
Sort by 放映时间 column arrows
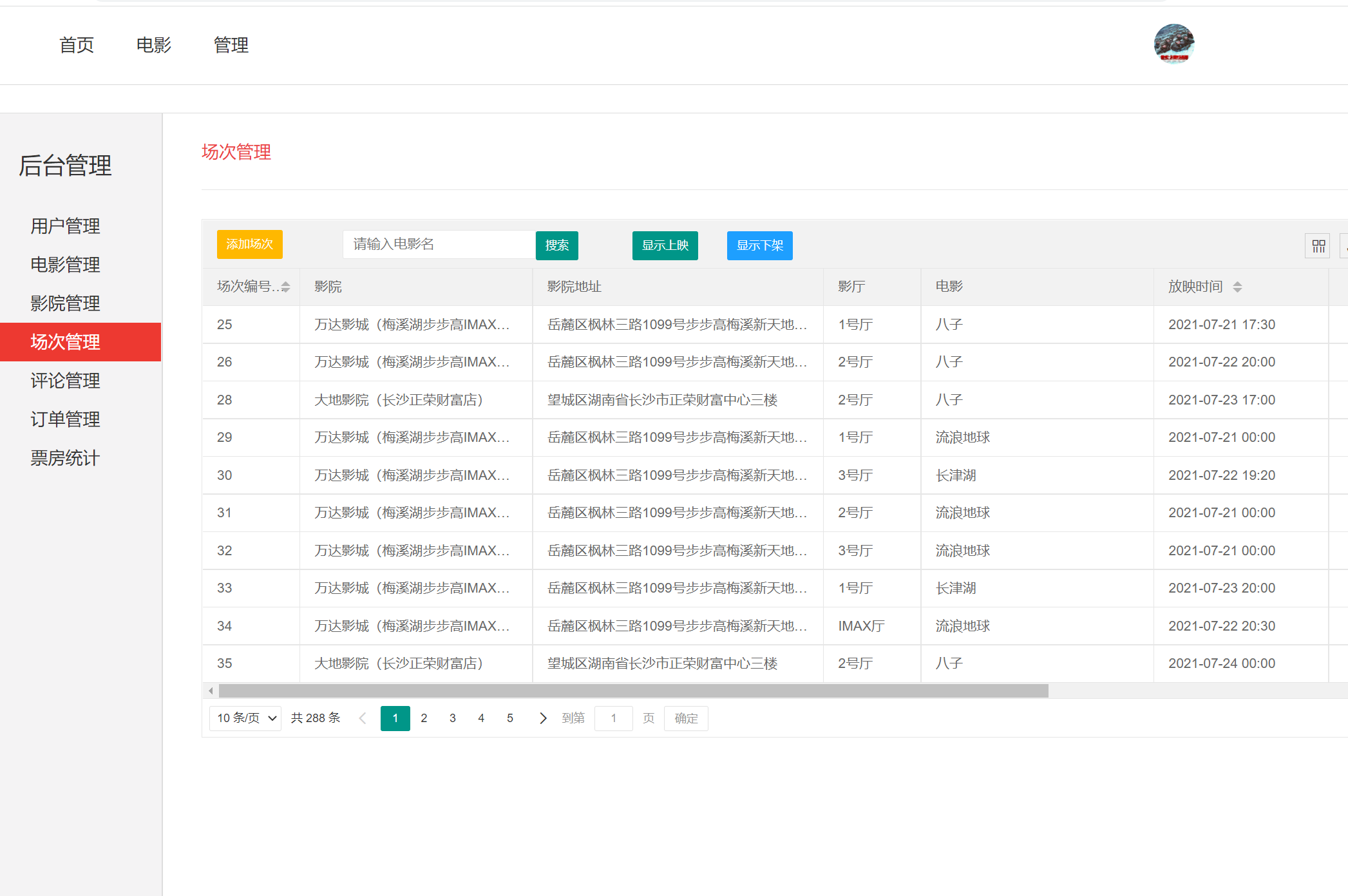[x=1237, y=287]
